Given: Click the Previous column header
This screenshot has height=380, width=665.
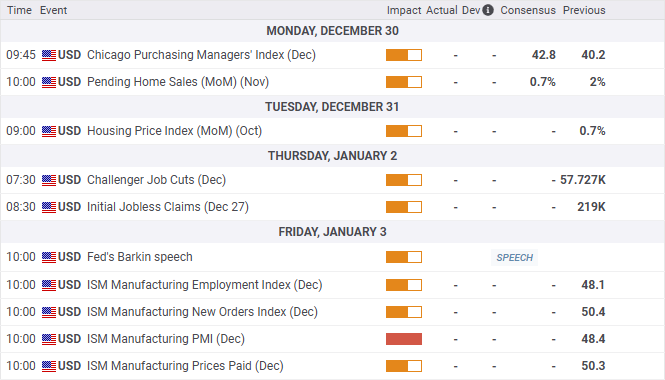Looking at the screenshot, I should (x=584, y=10).
